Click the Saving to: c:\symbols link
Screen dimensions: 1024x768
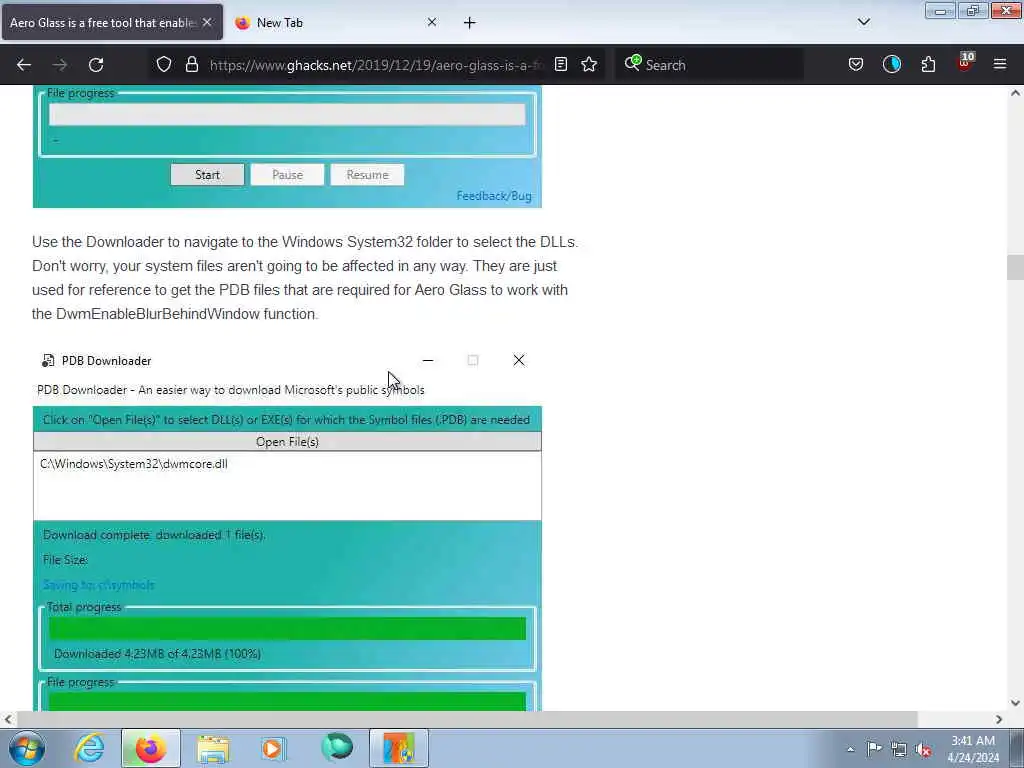pos(99,584)
